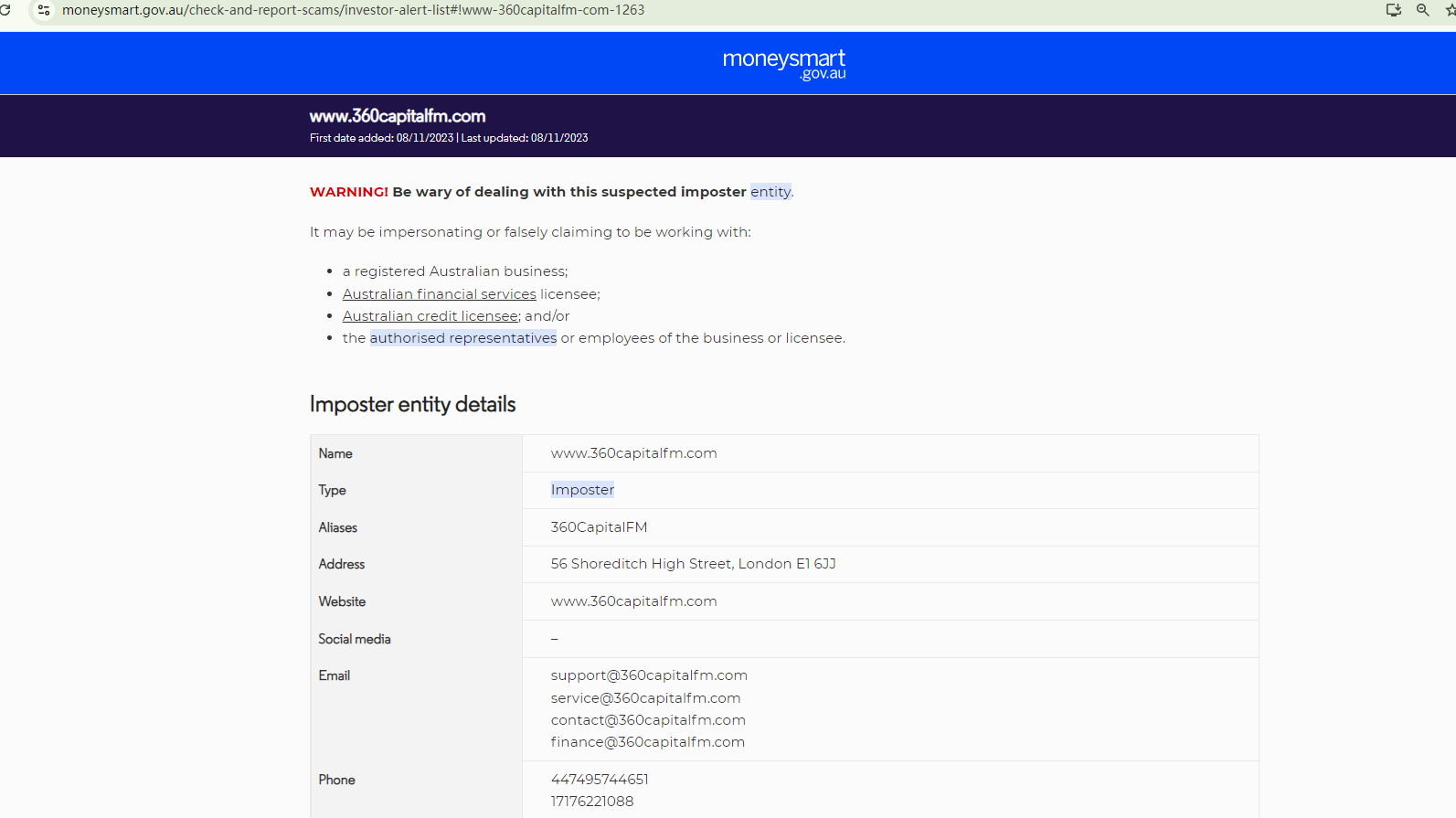Click the www.360capitalfm.com page title
1456x818 pixels.
coord(398,116)
